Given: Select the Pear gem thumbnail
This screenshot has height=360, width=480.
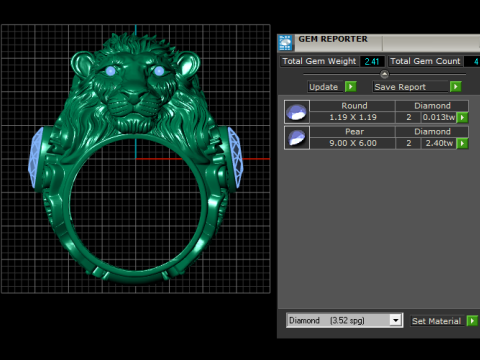Looking at the screenshot, I should [x=297, y=138].
